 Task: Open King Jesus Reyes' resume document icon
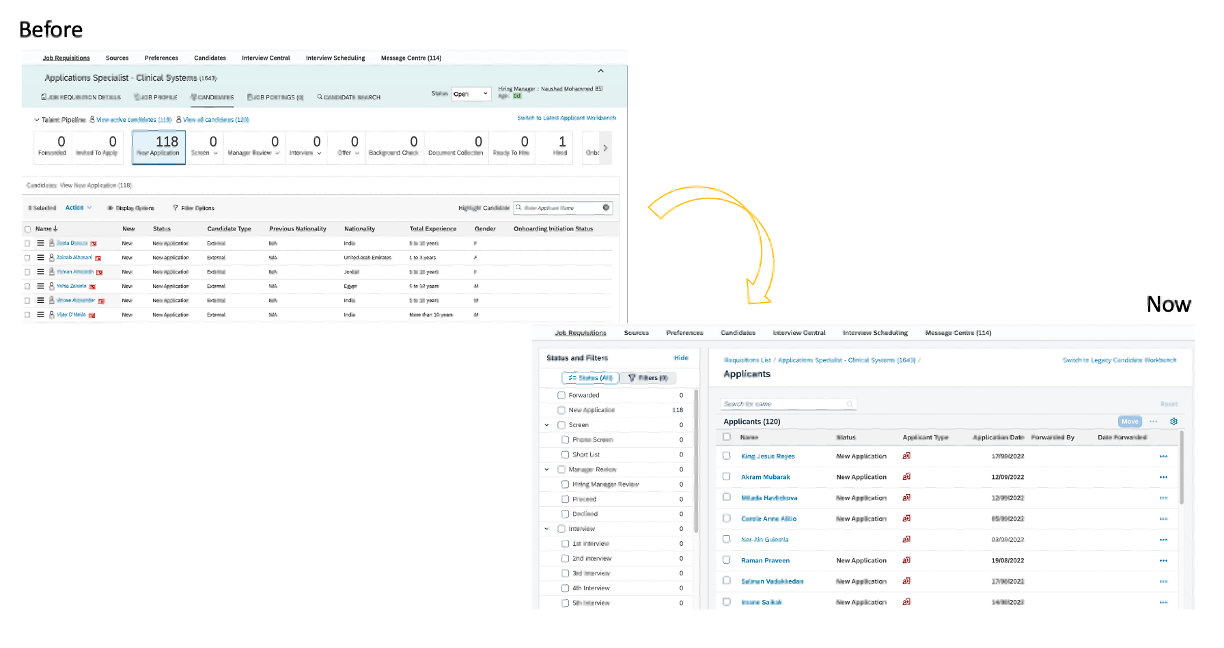pyautogui.click(x=906, y=456)
